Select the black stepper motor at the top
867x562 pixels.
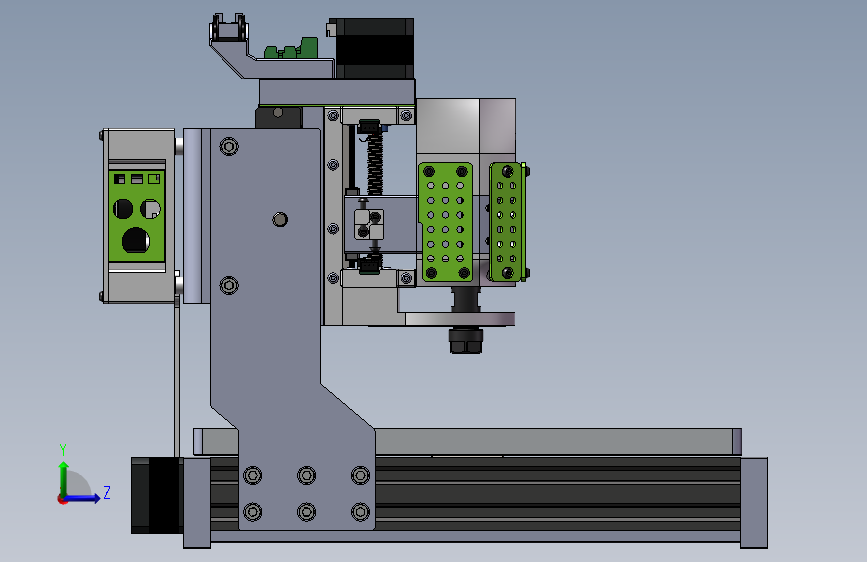point(375,48)
